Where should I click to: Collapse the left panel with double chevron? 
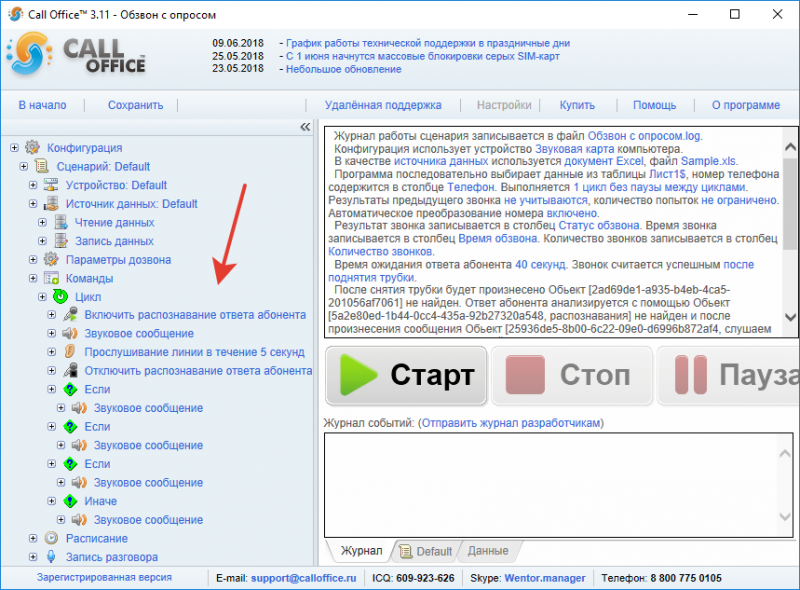305,127
